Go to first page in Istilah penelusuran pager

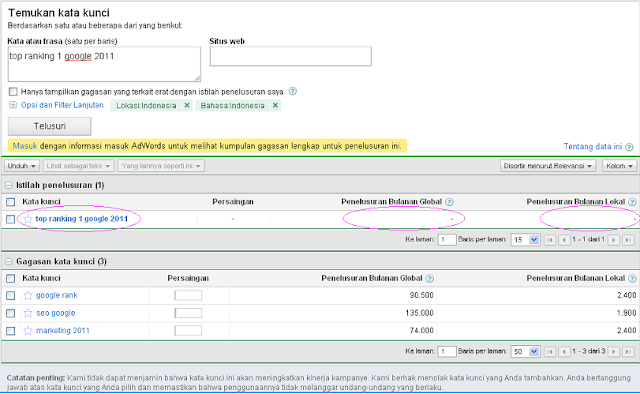coord(550,240)
